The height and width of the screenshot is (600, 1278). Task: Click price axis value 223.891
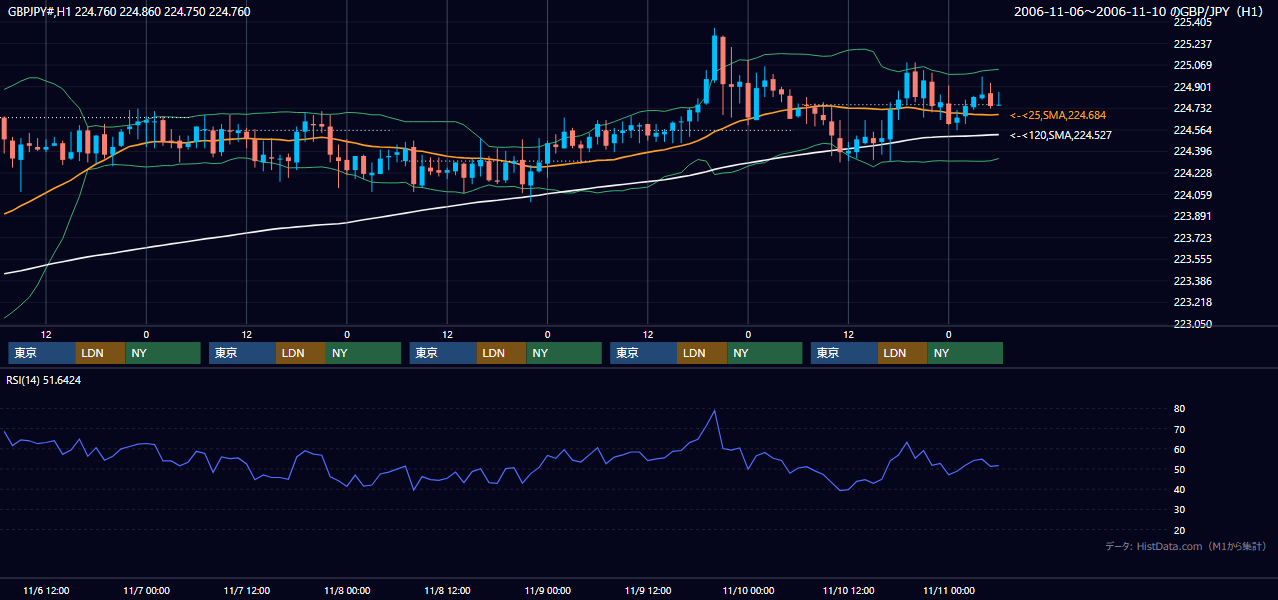point(1193,216)
